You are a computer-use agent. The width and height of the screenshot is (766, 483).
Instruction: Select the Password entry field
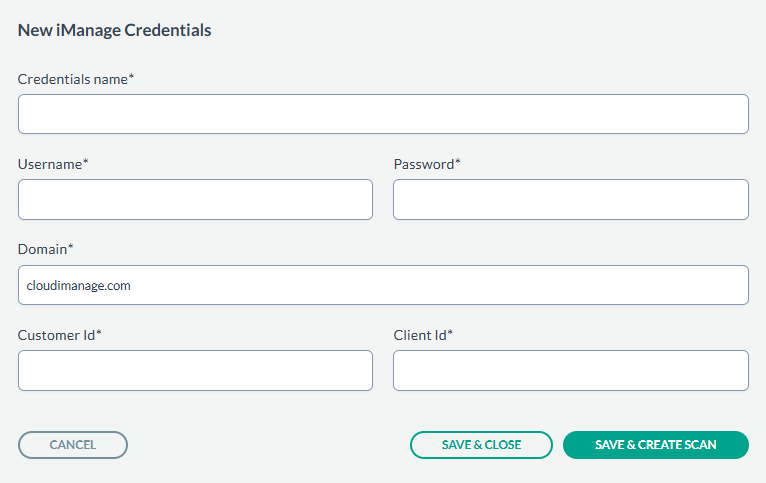(x=570, y=200)
